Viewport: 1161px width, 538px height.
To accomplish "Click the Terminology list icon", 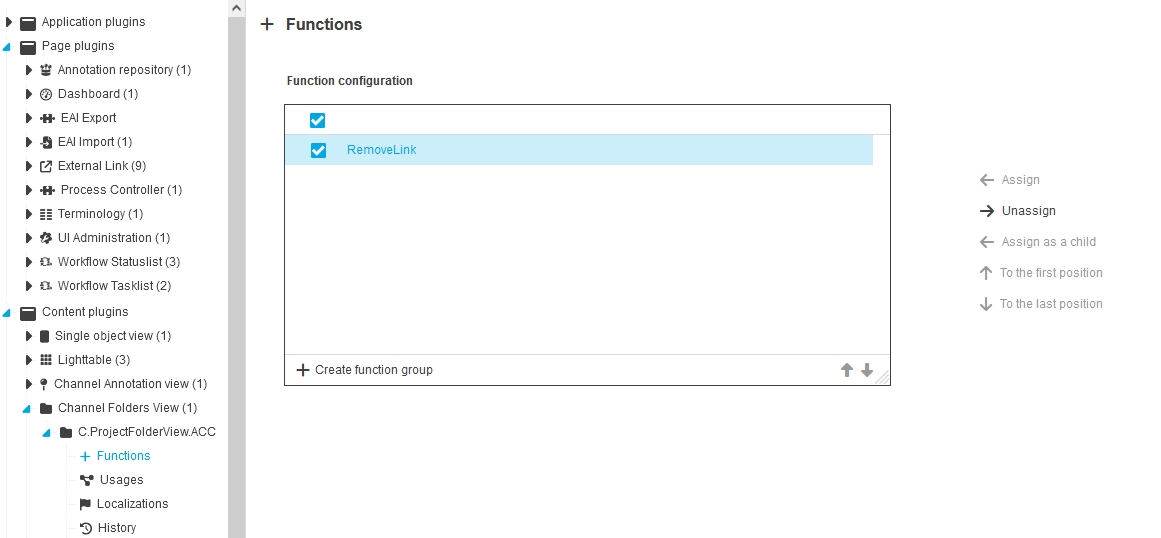I will [45, 214].
